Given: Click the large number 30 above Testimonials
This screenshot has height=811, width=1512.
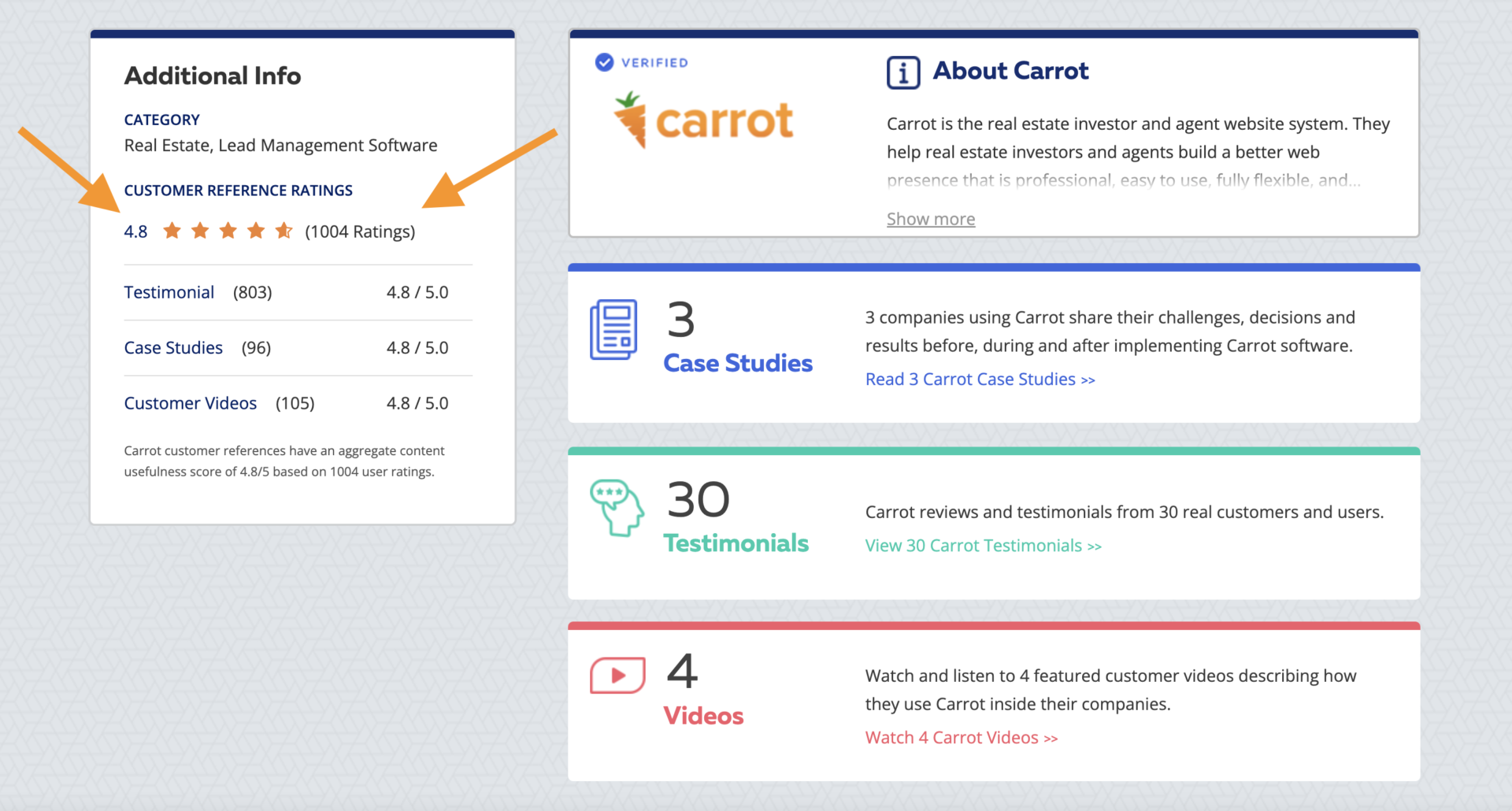Looking at the screenshot, I should pyautogui.click(x=699, y=499).
